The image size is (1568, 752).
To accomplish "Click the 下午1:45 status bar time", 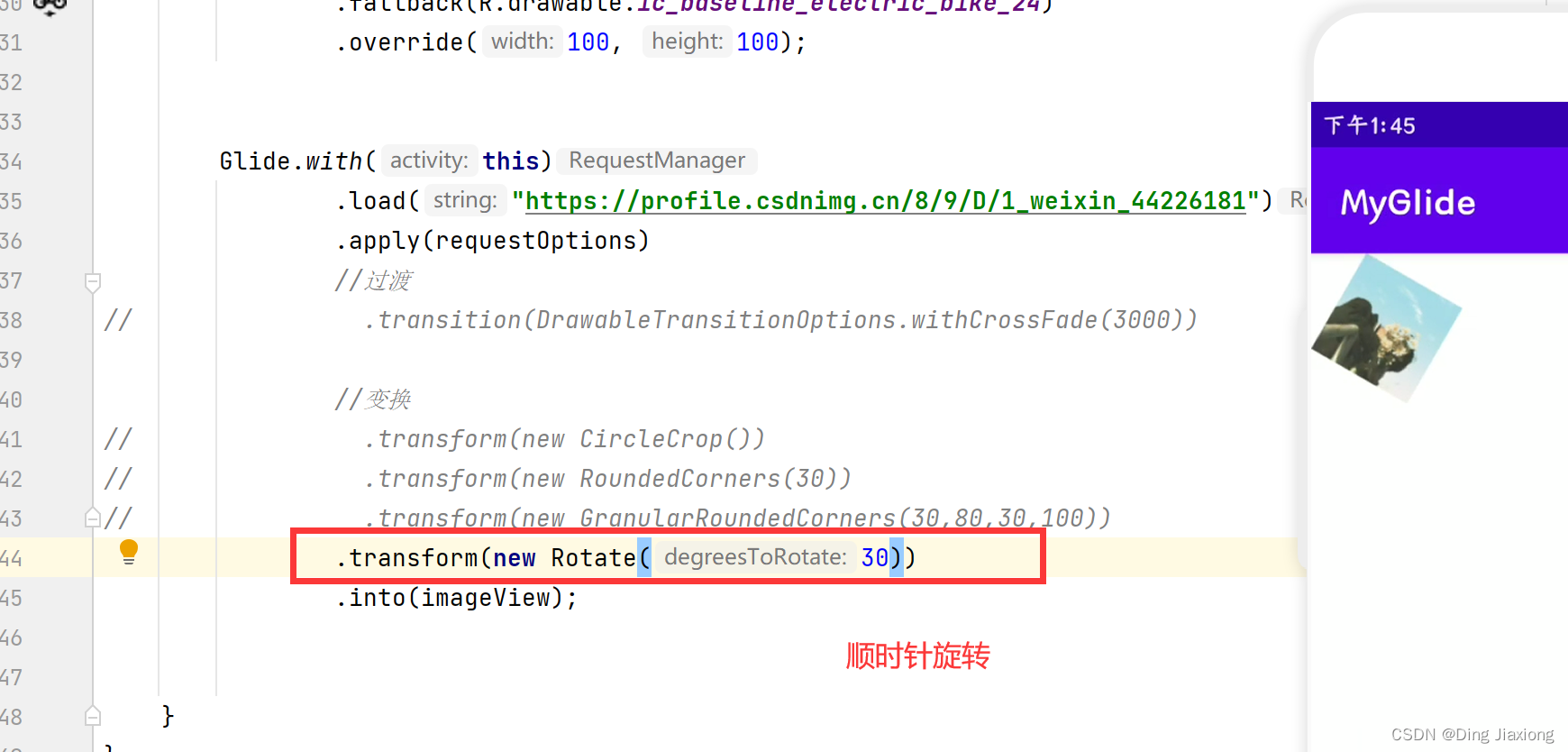I will (x=1370, y=125).
